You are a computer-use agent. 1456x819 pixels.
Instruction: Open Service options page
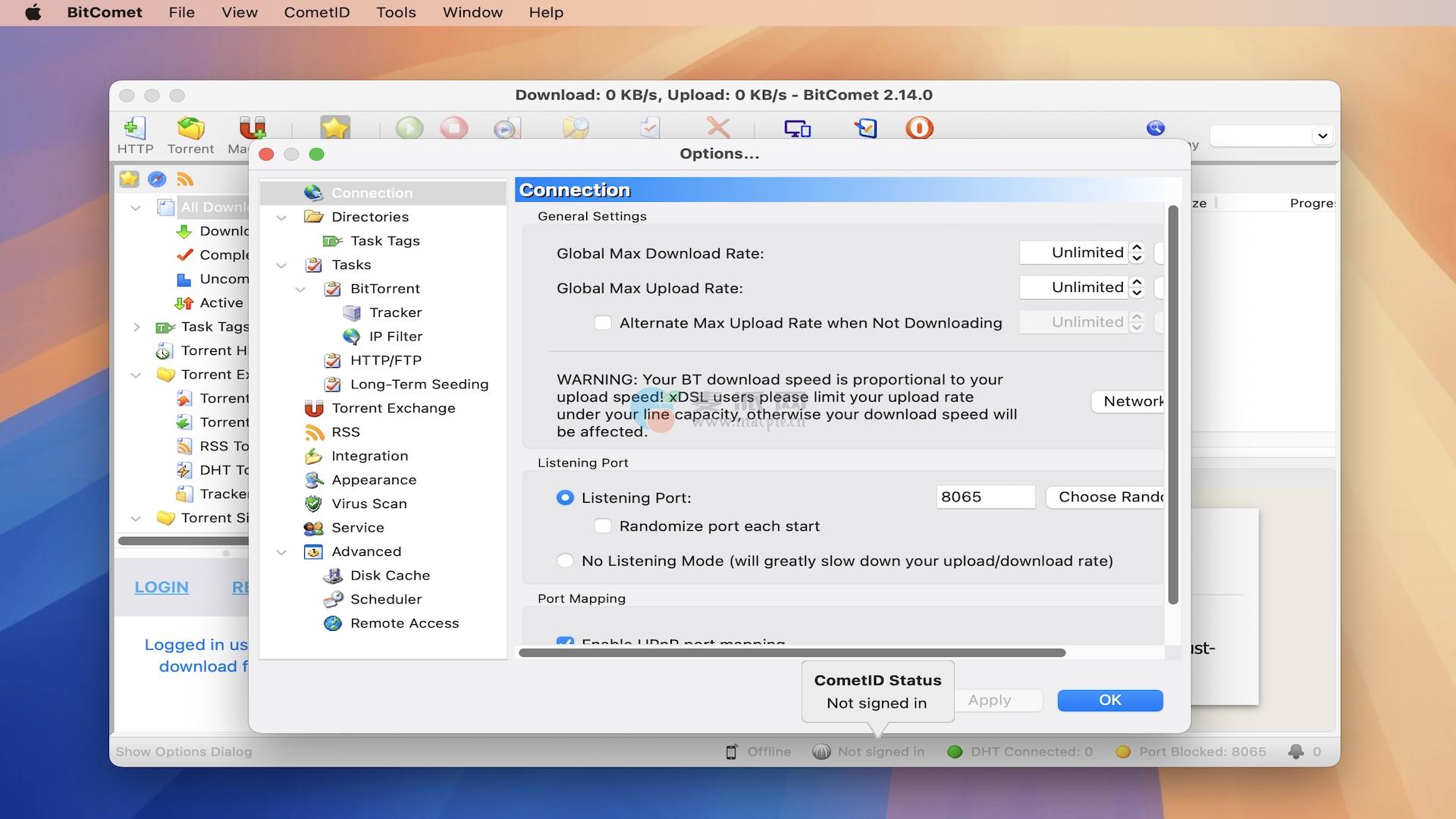pyautogui.click(x=357, y=528)
